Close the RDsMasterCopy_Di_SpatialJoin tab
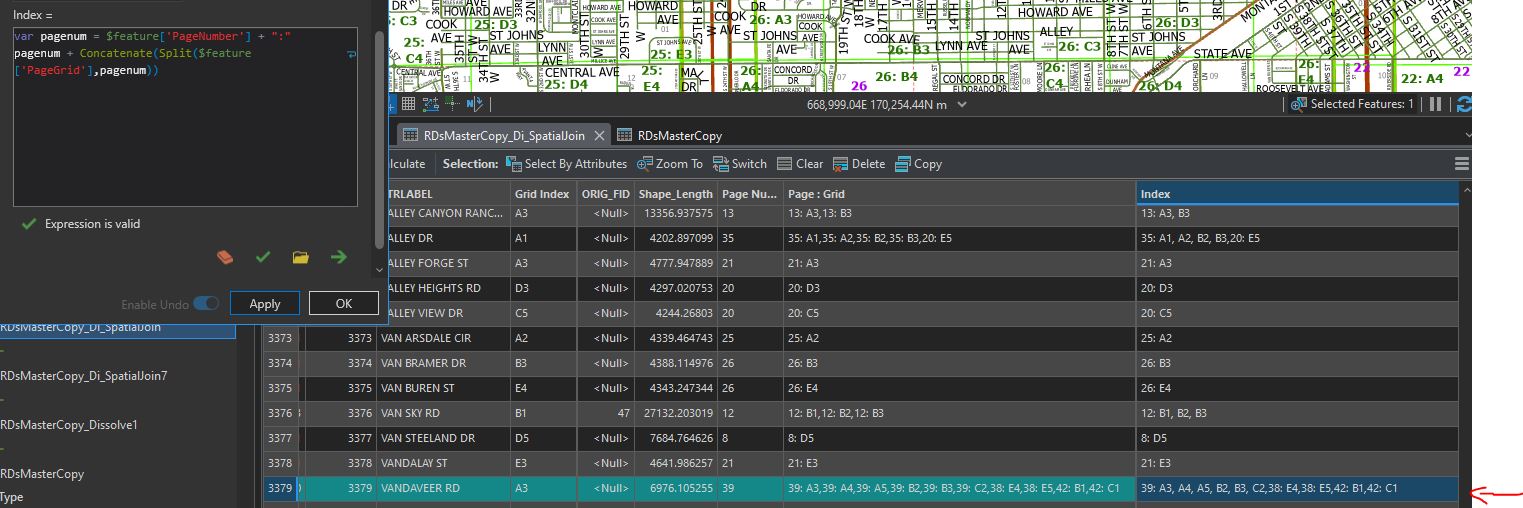 coord(599,135)
